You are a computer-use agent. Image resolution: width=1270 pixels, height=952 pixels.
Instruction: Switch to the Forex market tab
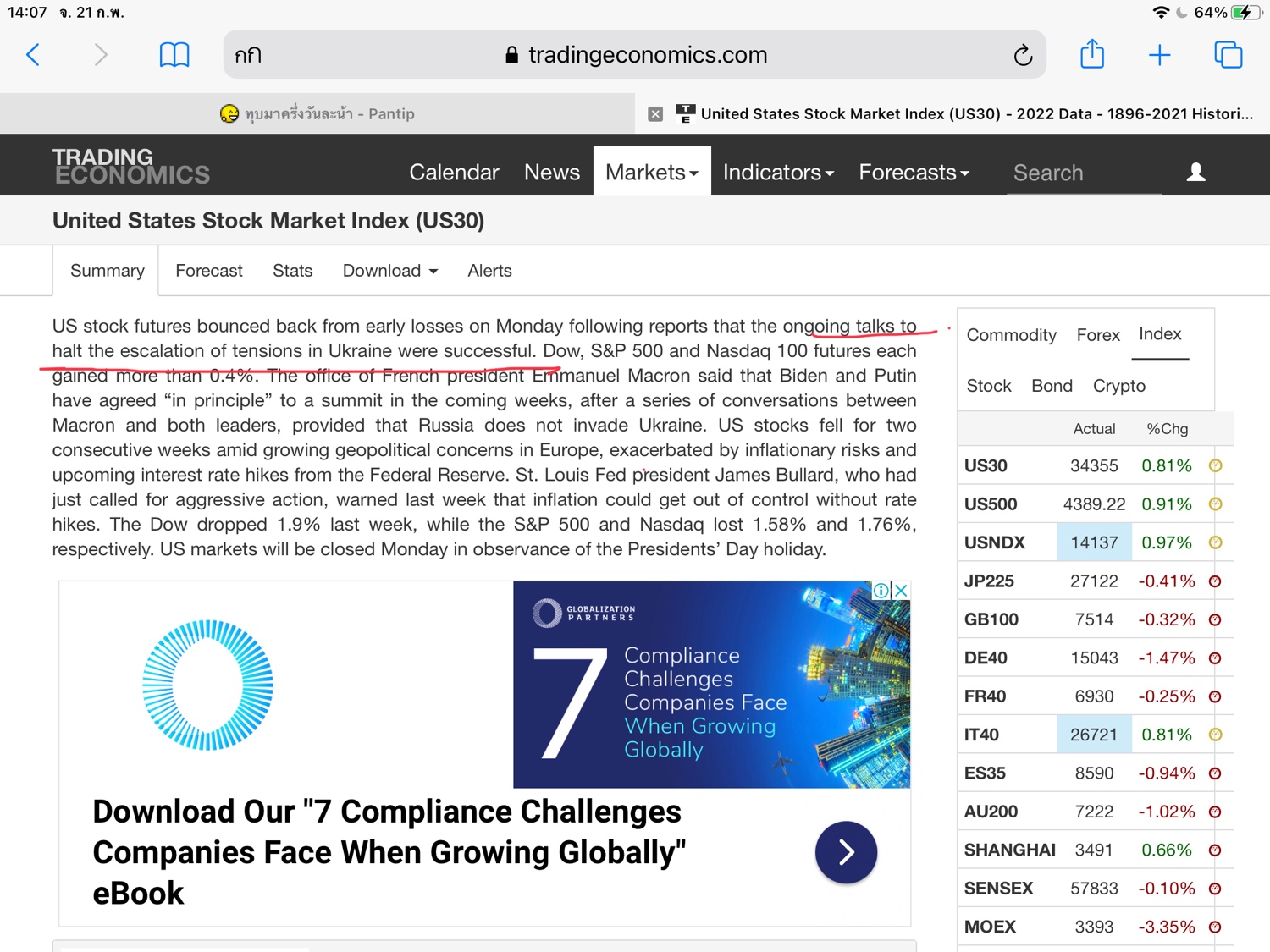coord(1098,335)
